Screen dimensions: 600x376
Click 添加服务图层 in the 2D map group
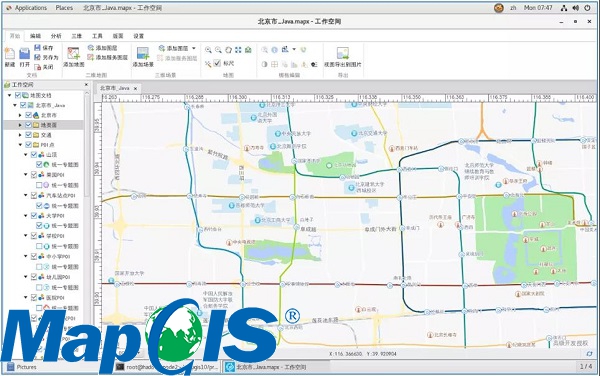pyautogui.click(x=108, y=57)
